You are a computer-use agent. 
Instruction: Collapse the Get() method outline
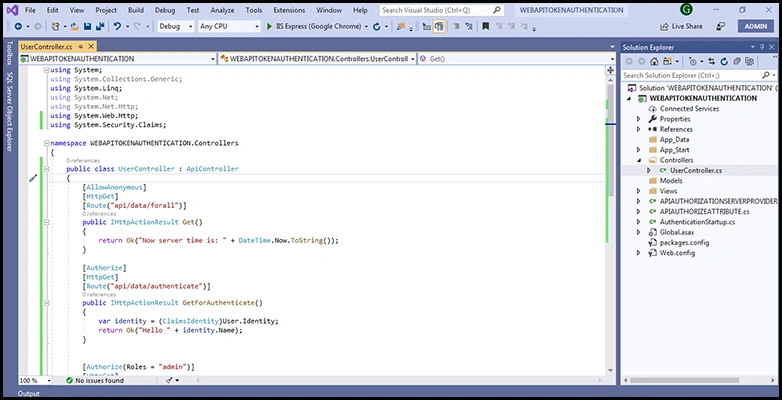pos(47,222)
